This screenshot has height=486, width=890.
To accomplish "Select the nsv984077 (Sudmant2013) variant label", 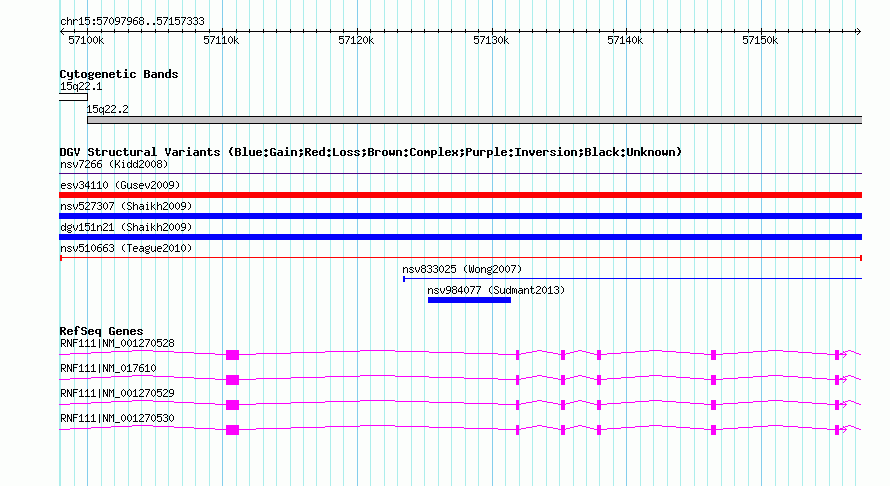I will tap(496, 290).
